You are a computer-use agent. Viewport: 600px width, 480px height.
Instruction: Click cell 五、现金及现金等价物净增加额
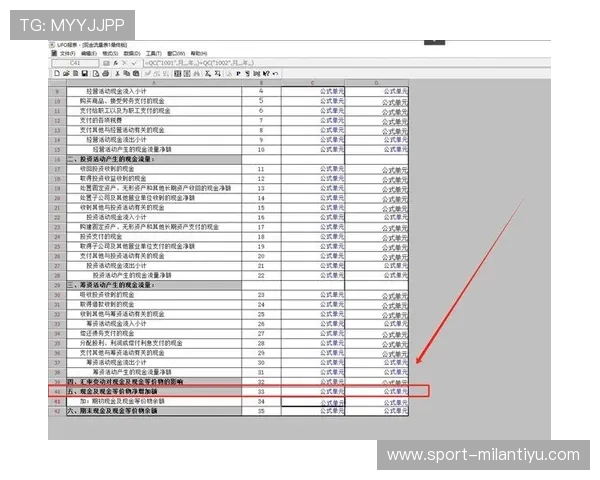(154, 392)
